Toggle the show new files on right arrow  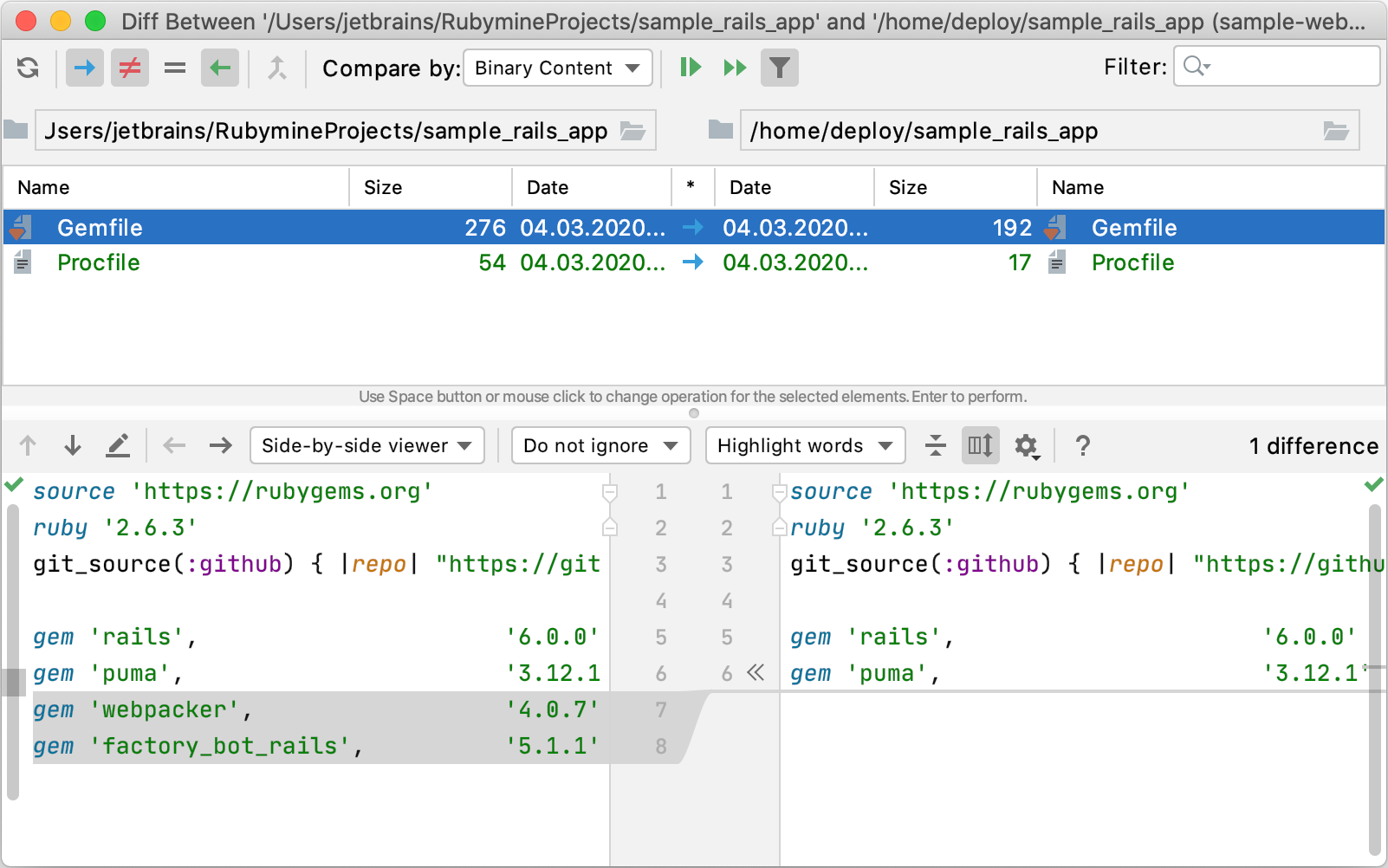[x=220, y=68]
